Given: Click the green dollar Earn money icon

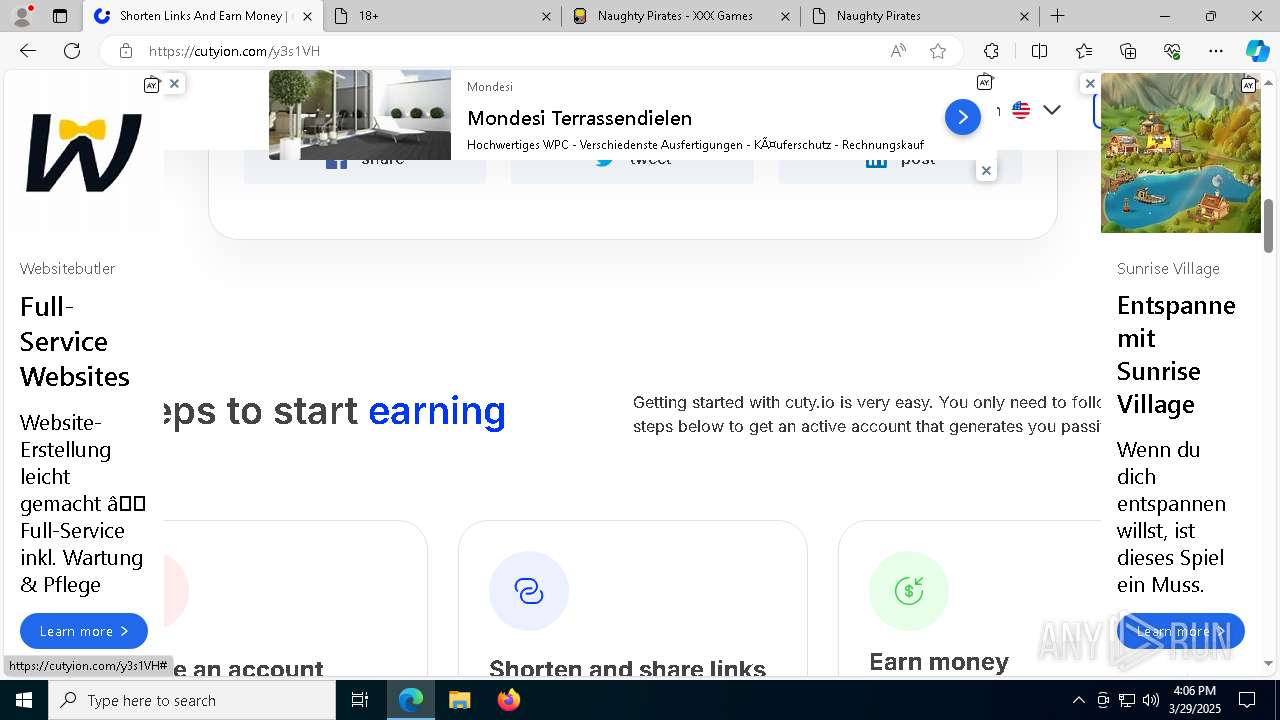Looking at the screenshot, I should pyautogui.click(x=909, y=591).
